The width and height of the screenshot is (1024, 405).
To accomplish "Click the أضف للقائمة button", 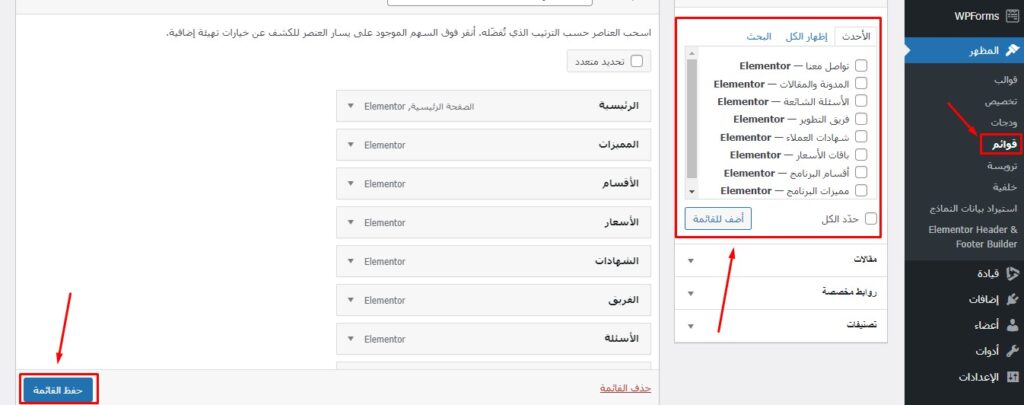I will point(718,219).
